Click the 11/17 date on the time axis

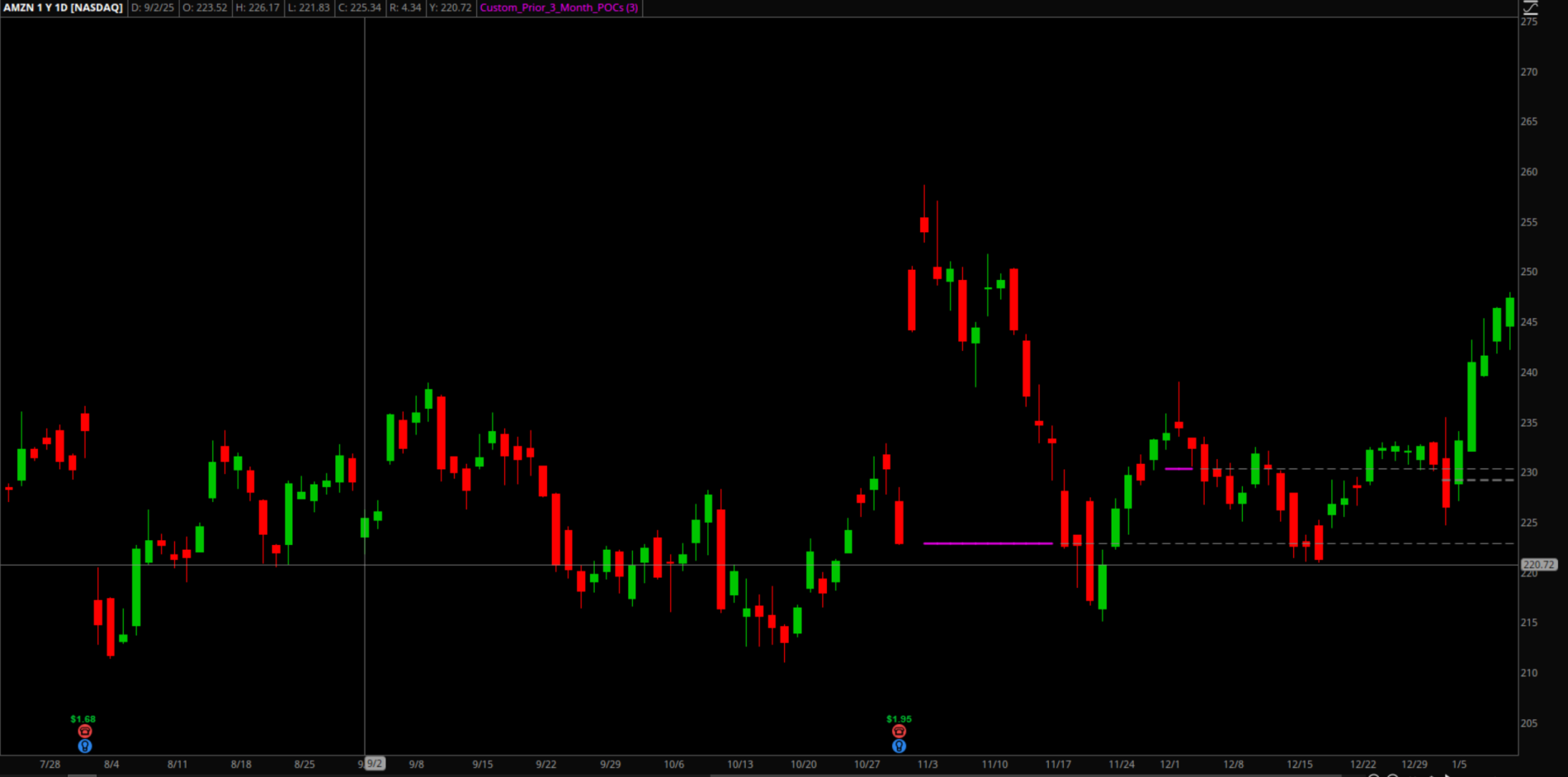(1058, 765)
